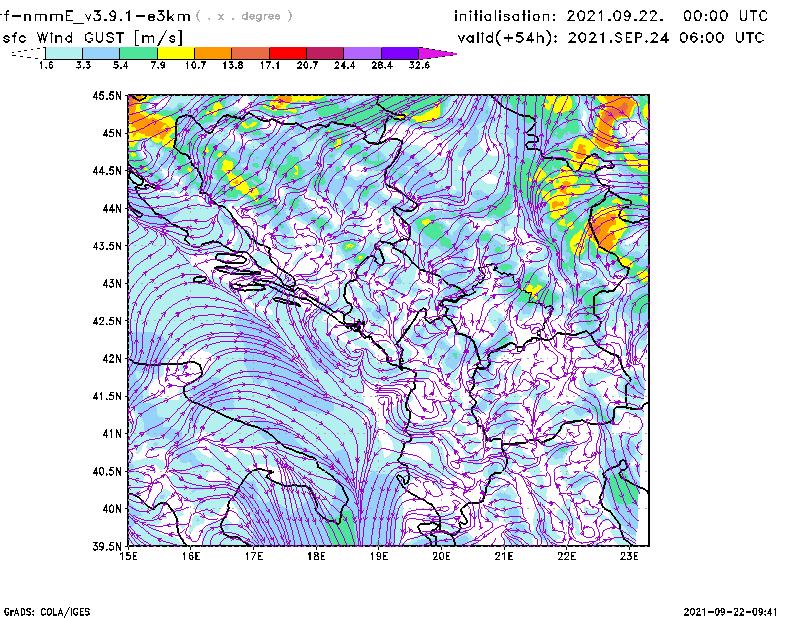The height and width of the screenshot is (618, 800).
Task: Click the "17E" longitude label
Action: [254, 556]
